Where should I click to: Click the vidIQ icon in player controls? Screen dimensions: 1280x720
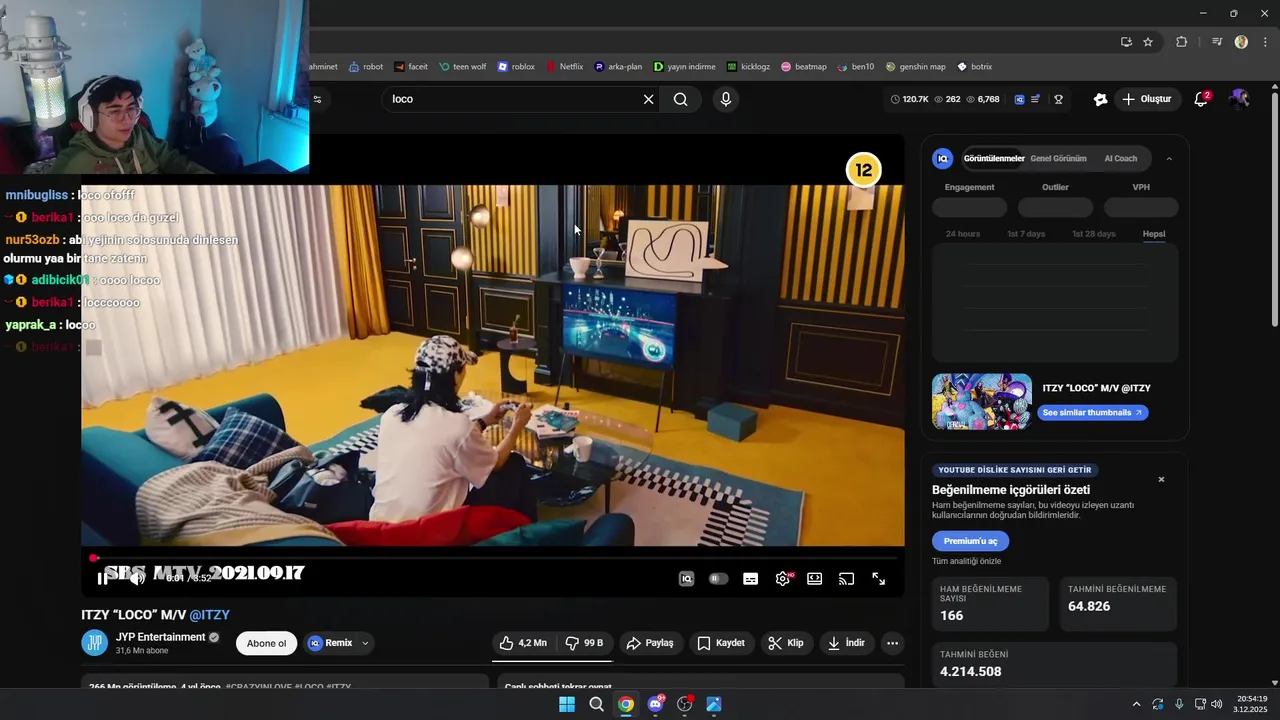coord(686,578)
